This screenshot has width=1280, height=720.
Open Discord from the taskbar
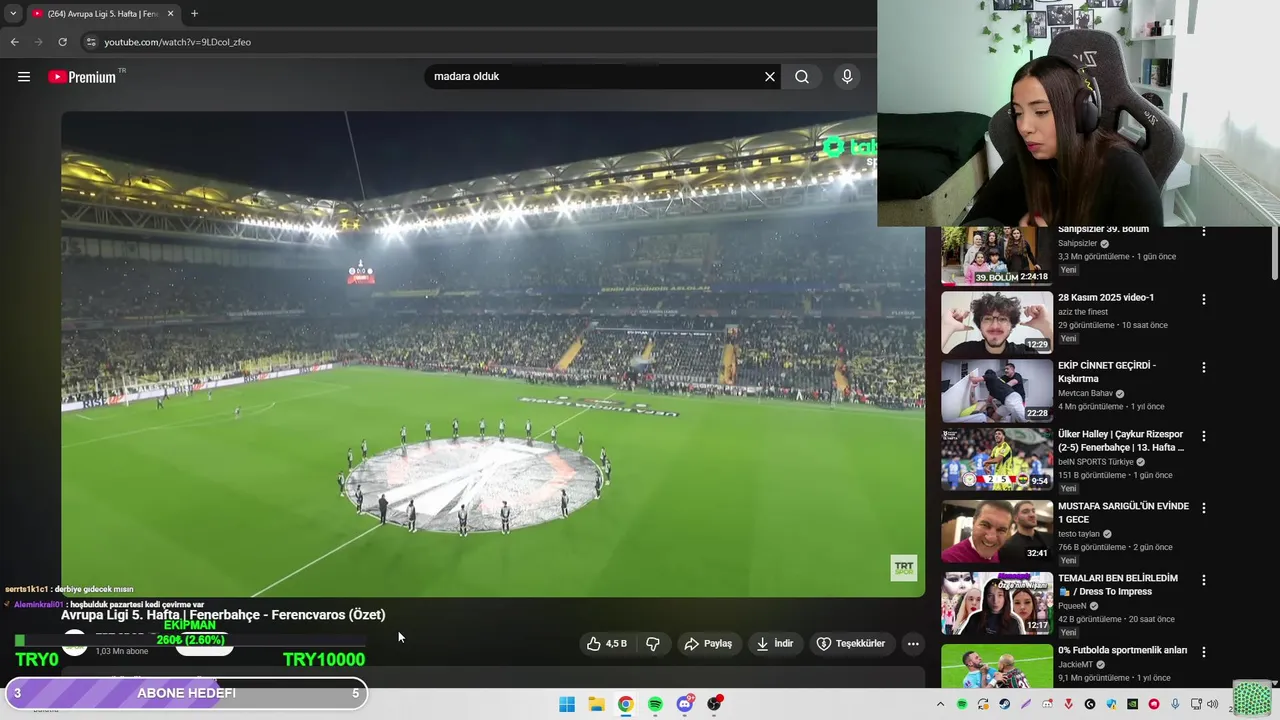coord(685,704)
